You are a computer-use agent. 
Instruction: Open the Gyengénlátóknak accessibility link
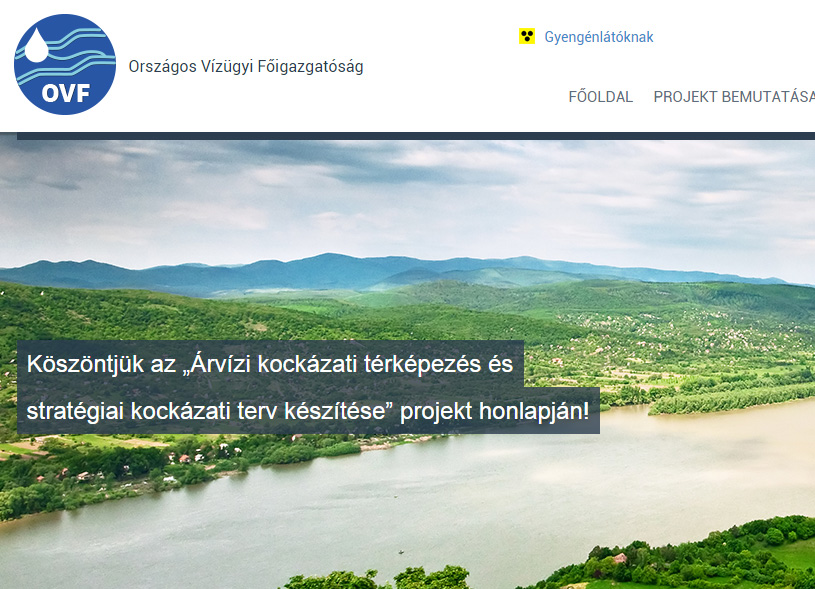(x=599, y=37)
